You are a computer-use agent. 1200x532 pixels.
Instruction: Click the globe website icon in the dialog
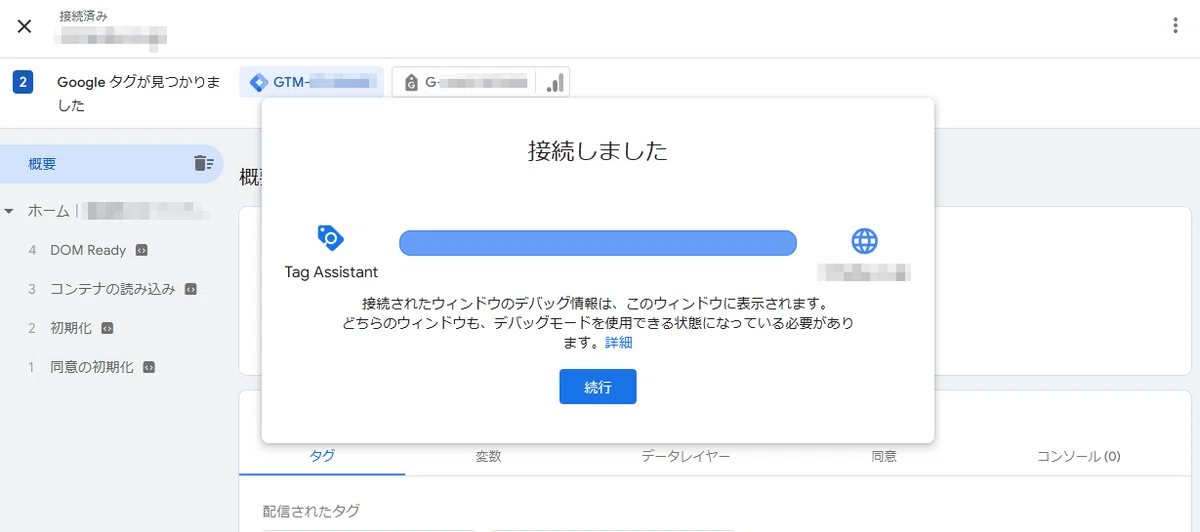click(864, 241)
